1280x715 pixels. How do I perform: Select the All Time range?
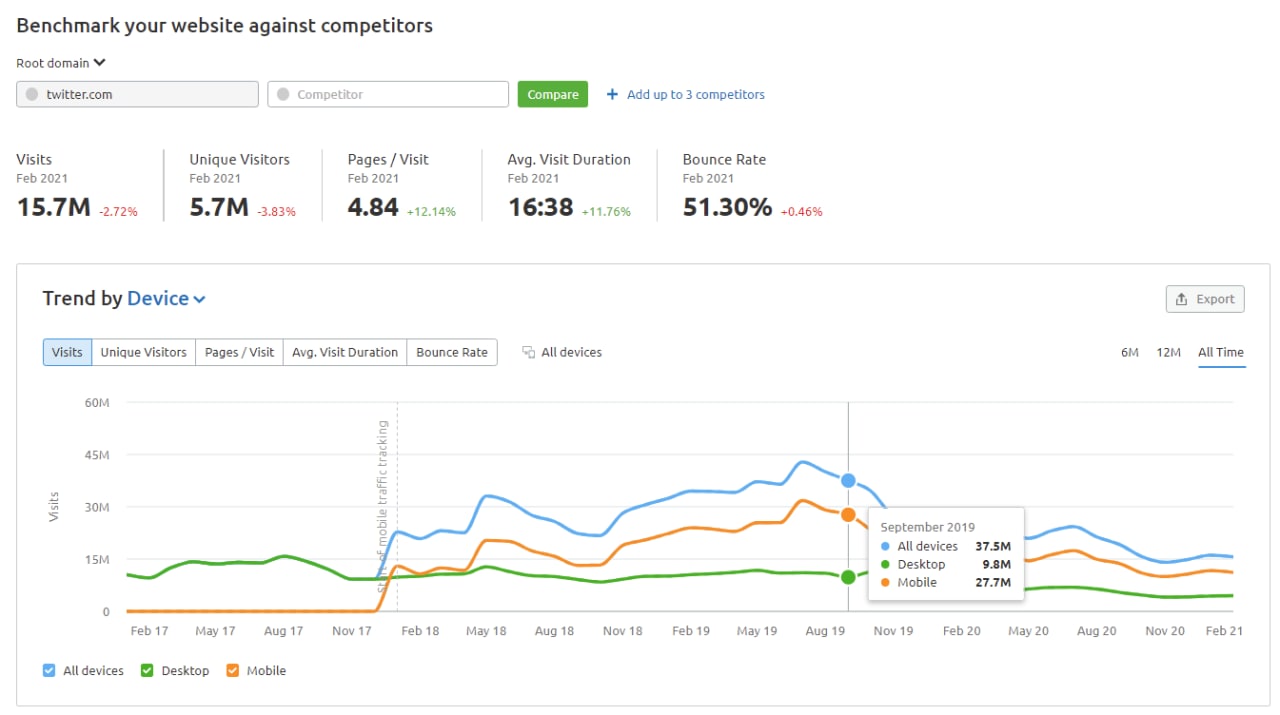(x=1221, y=352)
